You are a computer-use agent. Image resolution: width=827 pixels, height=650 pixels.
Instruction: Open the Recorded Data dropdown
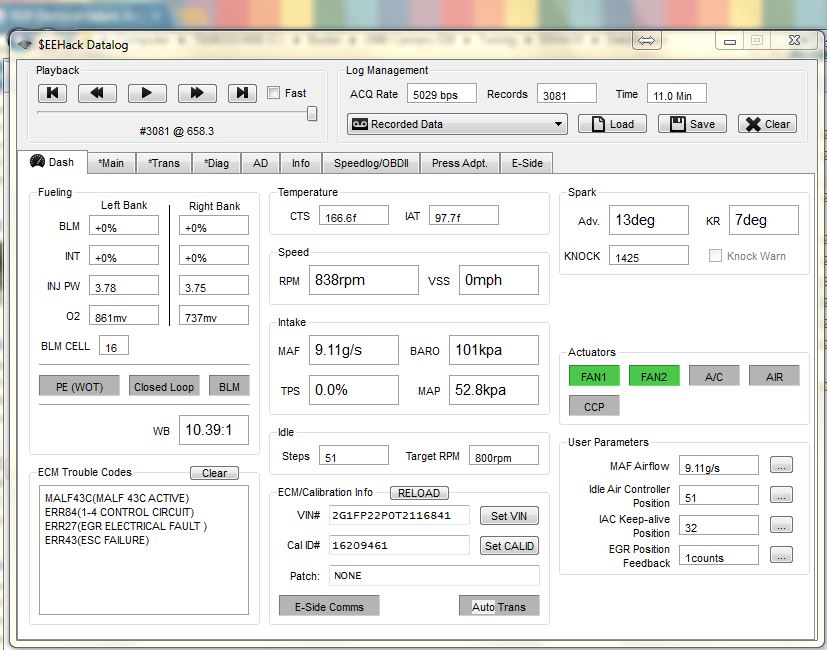tap(457, 124)
